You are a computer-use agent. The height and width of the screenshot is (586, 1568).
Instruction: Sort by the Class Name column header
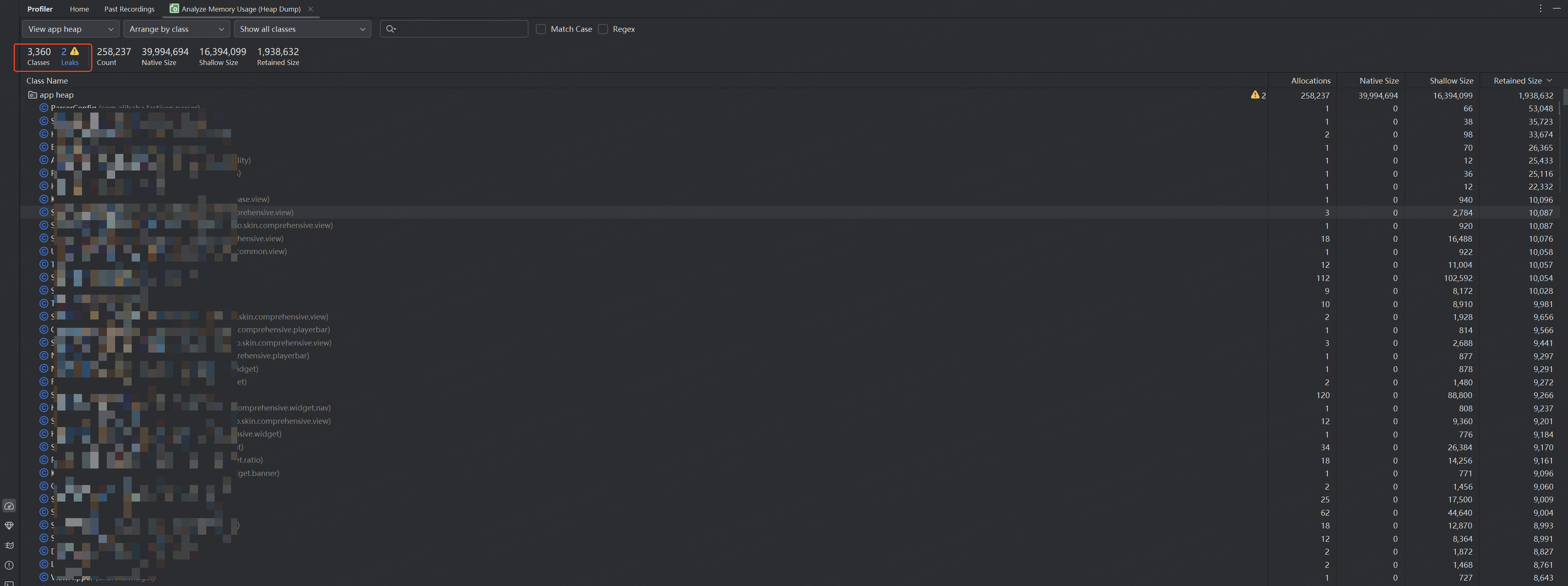pyautogui.click(x=47, y=81)
